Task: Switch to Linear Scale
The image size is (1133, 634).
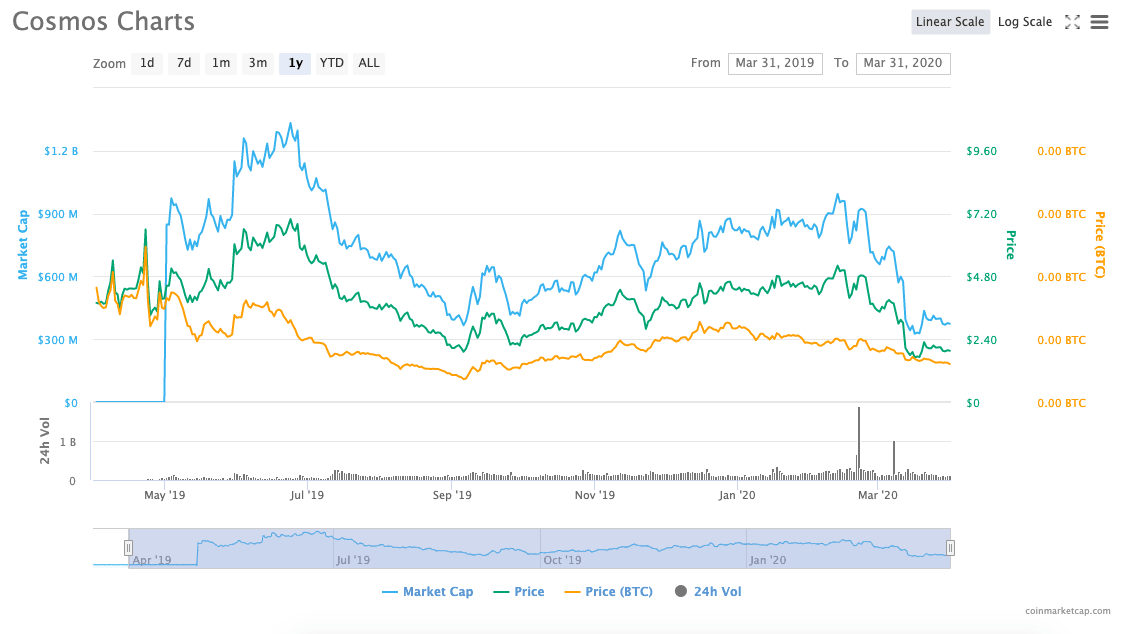Action: [x=950, y=22]
